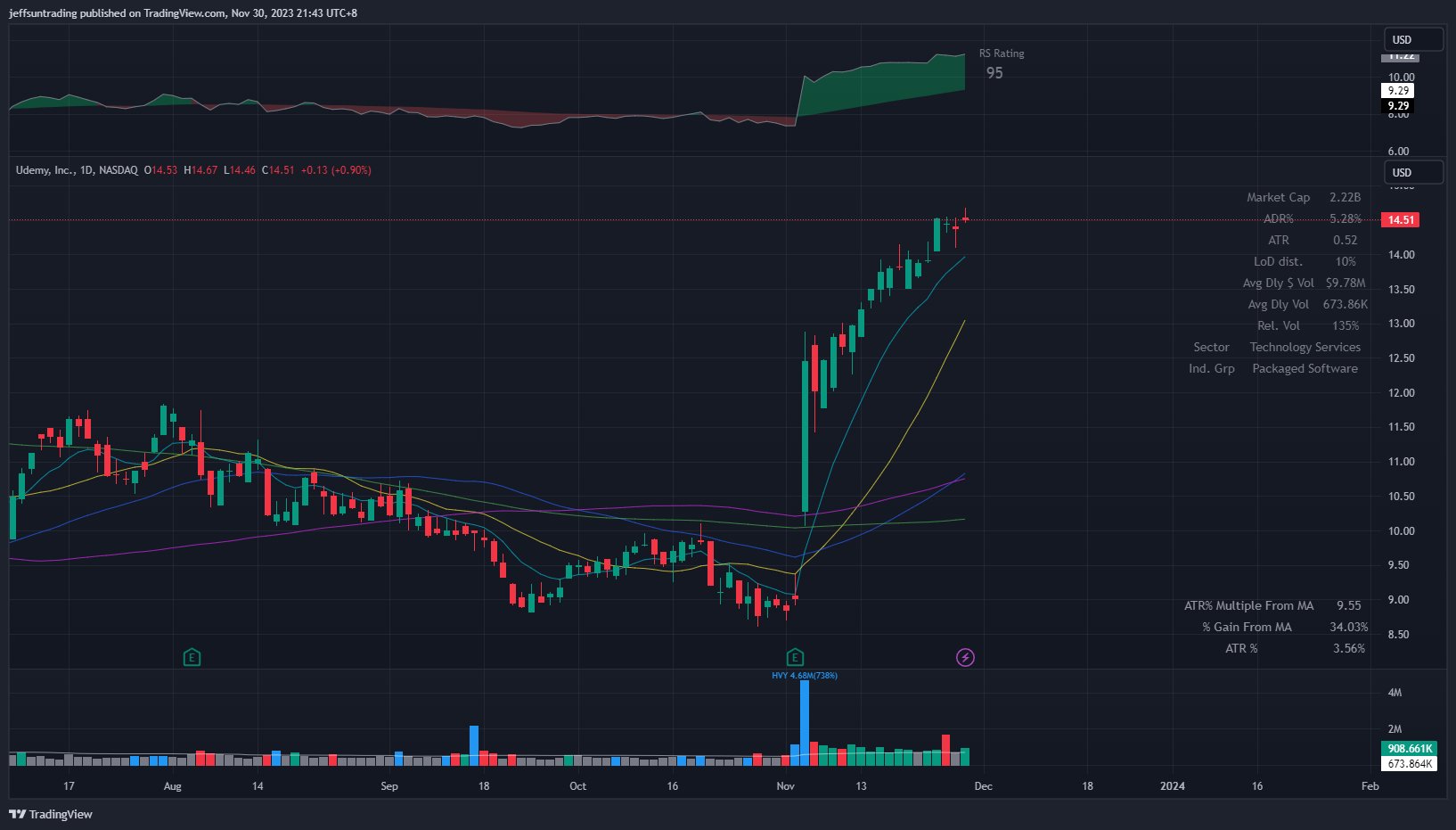Select the ADR% value 5.28%
The width and height of the screenshot is (1456, 830).
[1346, 219]
